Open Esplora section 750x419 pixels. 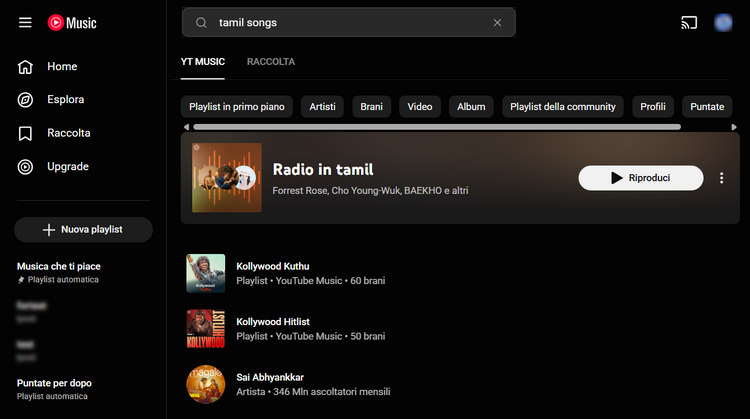66,99
